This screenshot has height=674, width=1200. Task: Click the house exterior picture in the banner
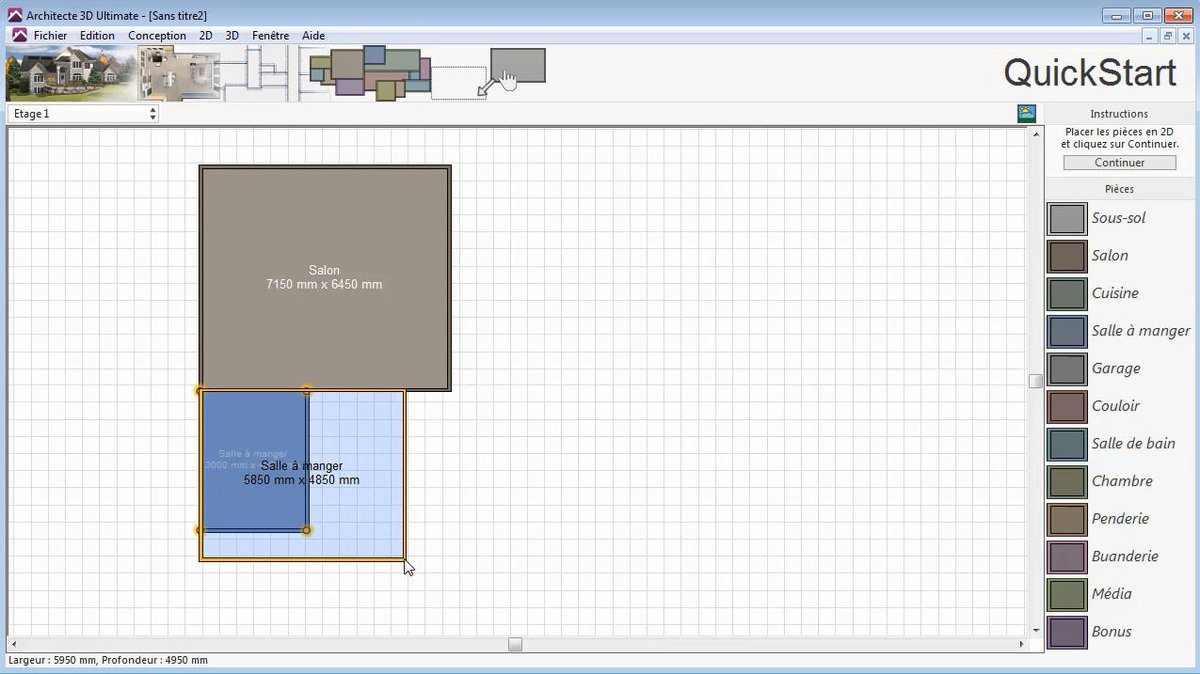point(70,73)
